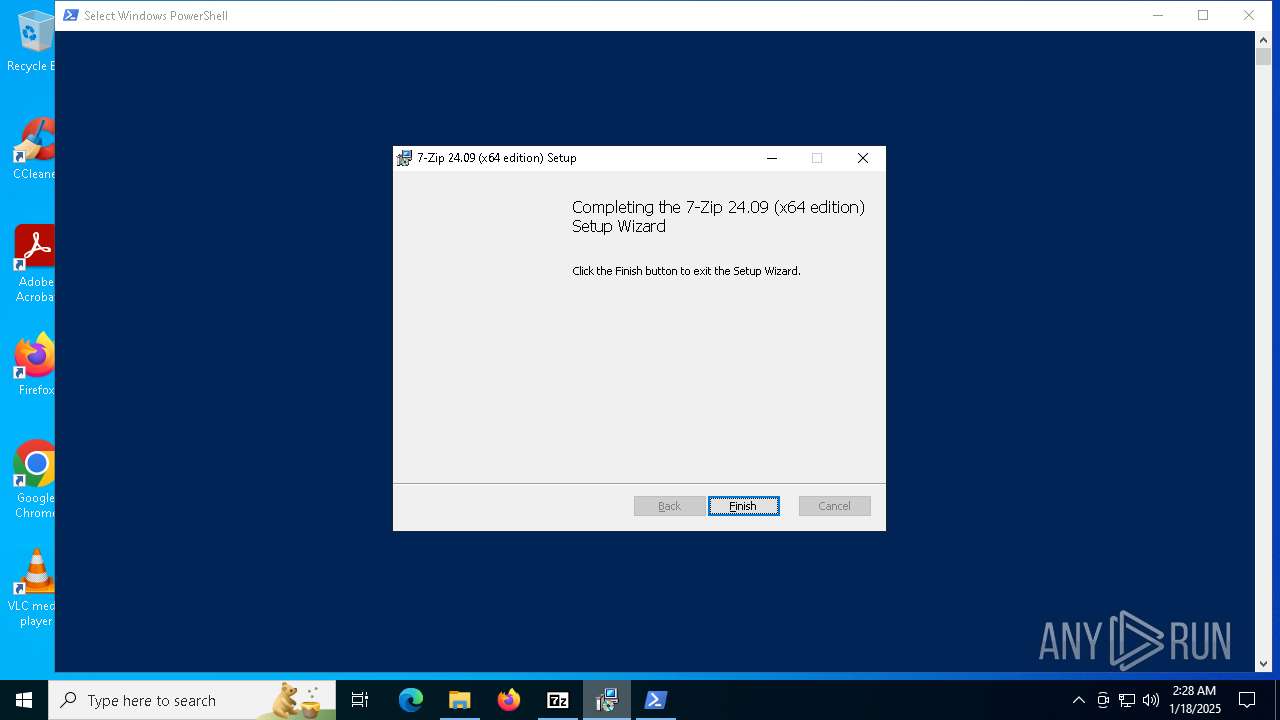
Task: Click the PowerShell icon in the window title bar
Action: pyautogui.click(x=71, y=15)
